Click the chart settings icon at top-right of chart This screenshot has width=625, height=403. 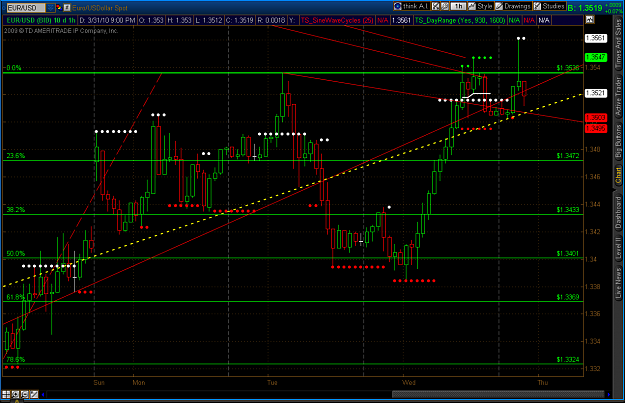590,20
